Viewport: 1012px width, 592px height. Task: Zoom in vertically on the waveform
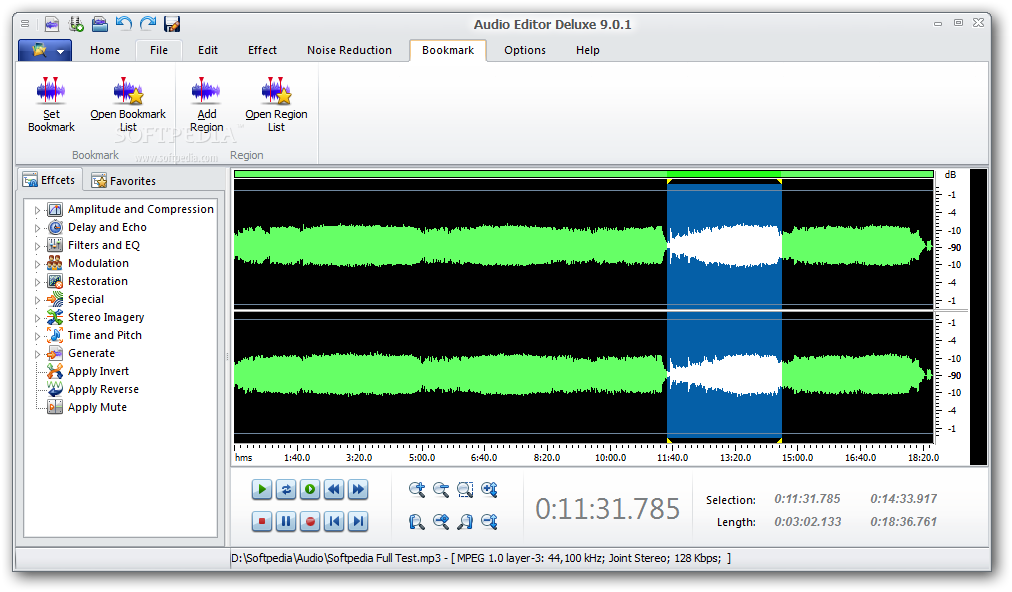pyautogui.click(x=489, y=489)
